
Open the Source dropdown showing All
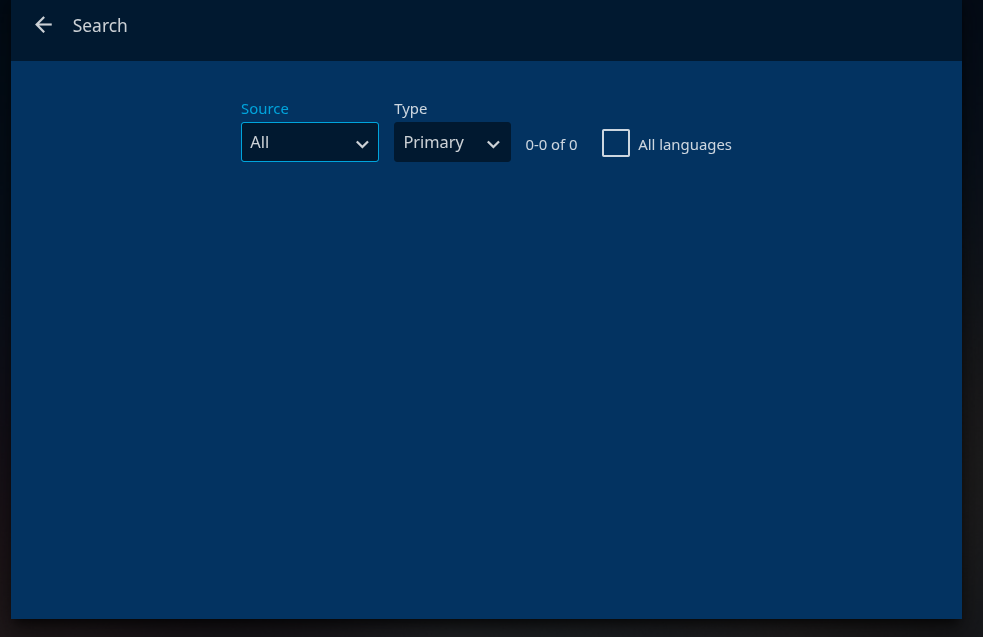pyautogui.click(x=309, y=142)
